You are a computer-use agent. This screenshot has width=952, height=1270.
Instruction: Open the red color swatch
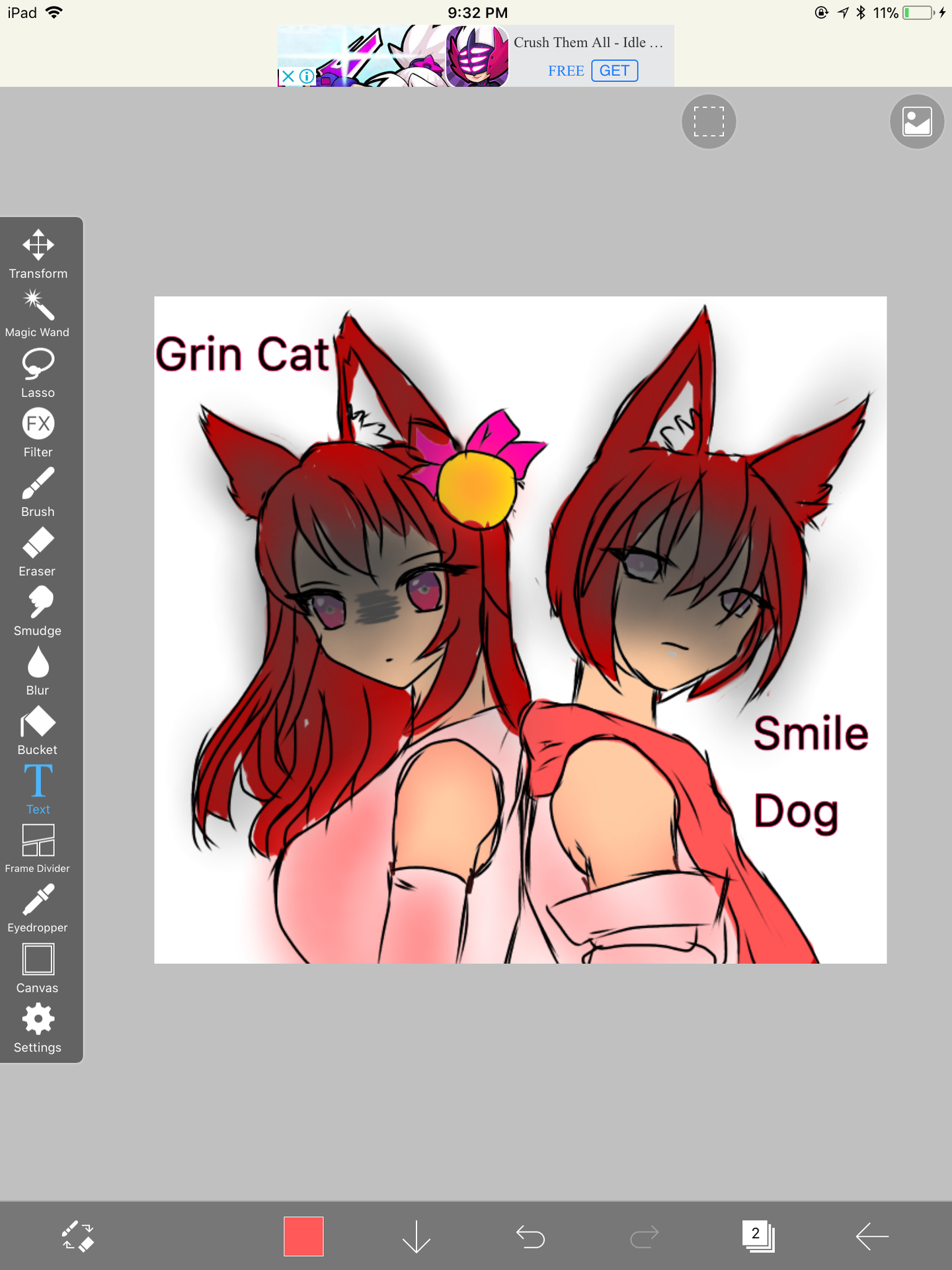[303, 1236]
